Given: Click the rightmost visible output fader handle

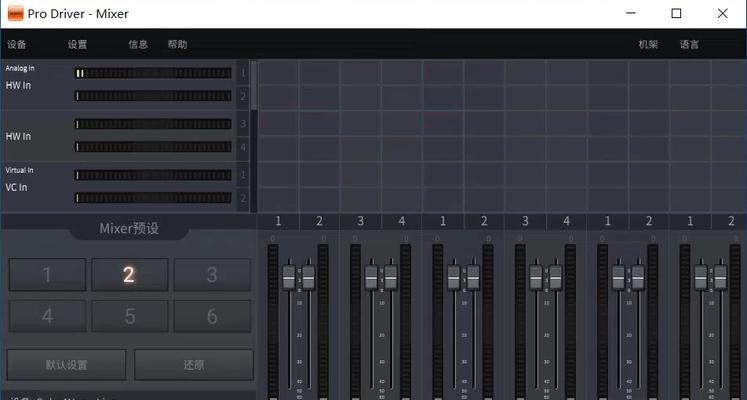Looking at the screenshot, I should pos(720,277).
